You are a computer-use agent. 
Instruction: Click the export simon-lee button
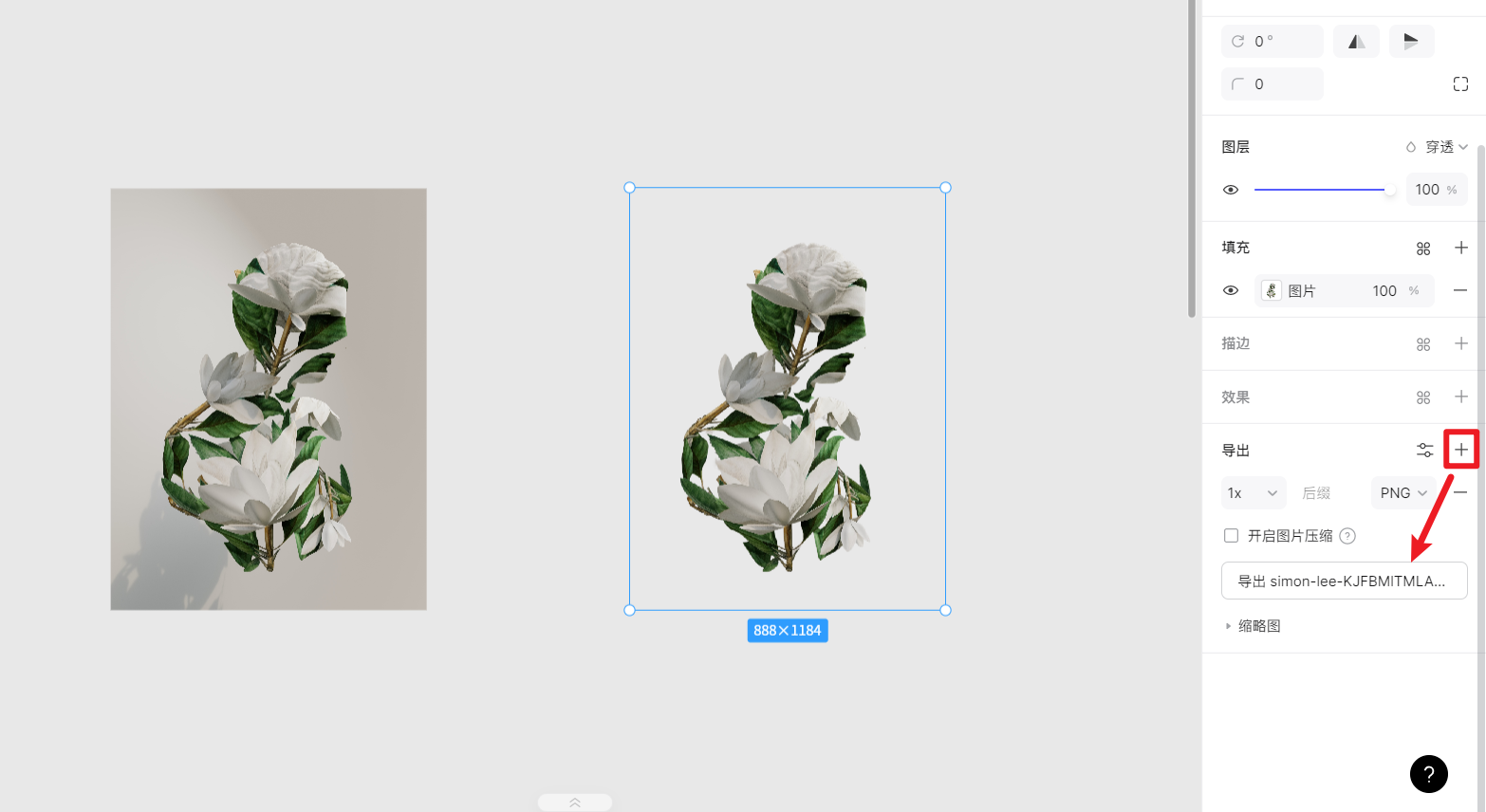coord(1344,581)
